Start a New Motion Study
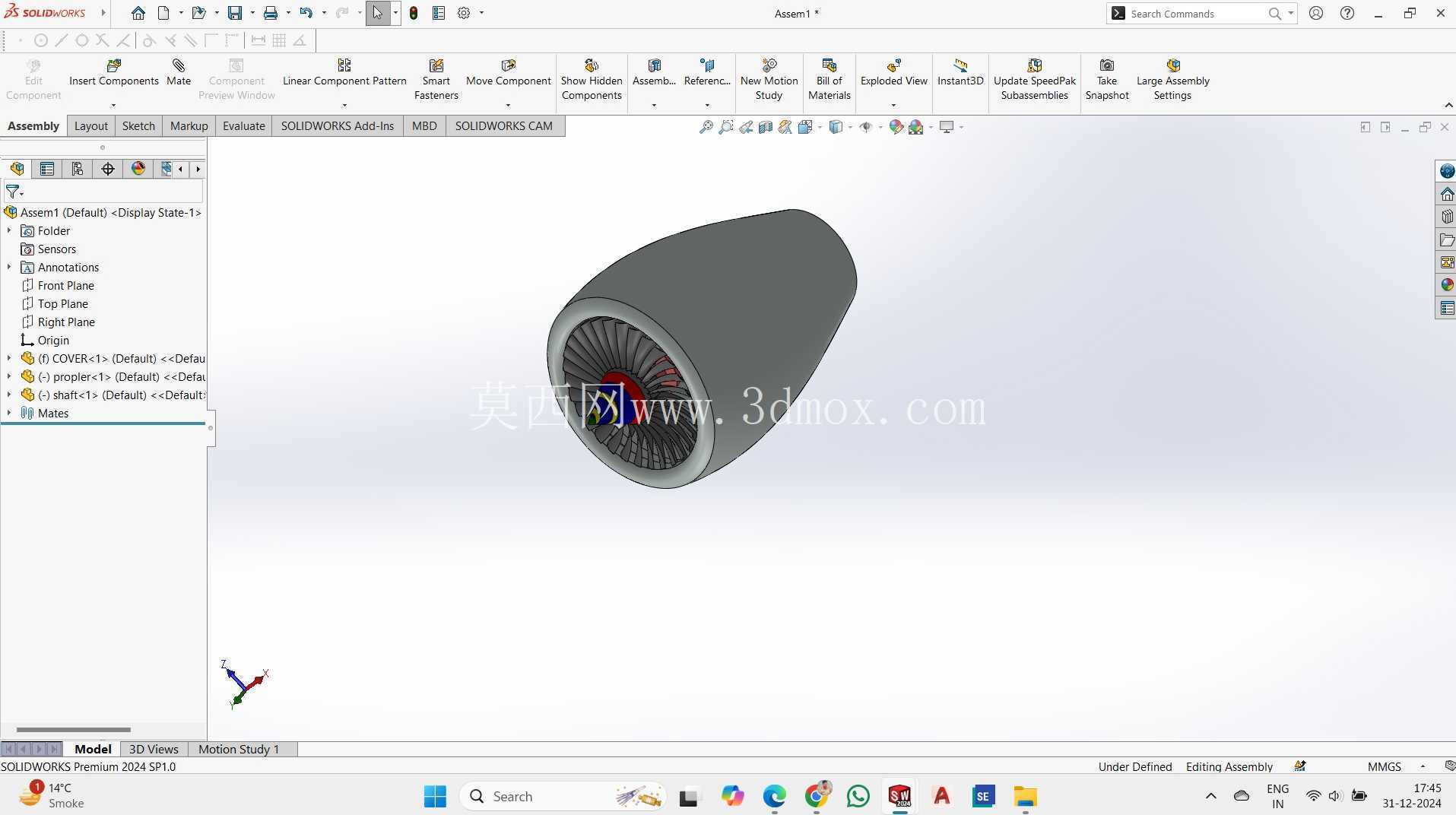Image resolution: width=1456 pixels, height=815 pixels. 769,80
